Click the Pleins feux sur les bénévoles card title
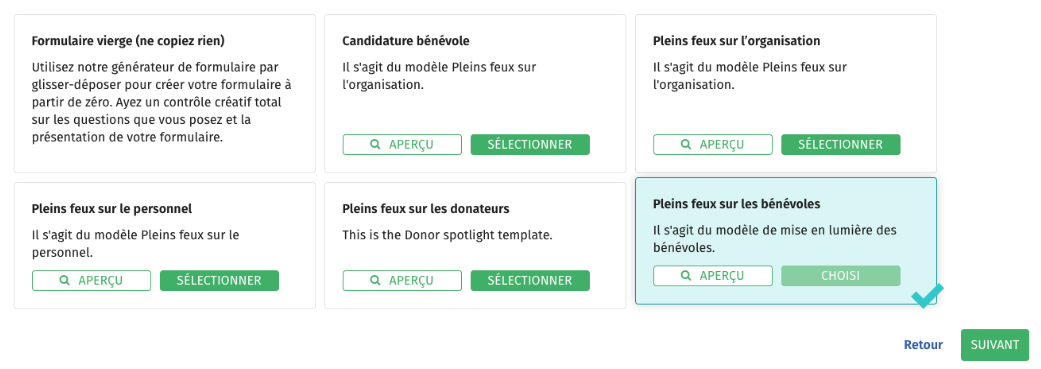 tap(737, 204)
